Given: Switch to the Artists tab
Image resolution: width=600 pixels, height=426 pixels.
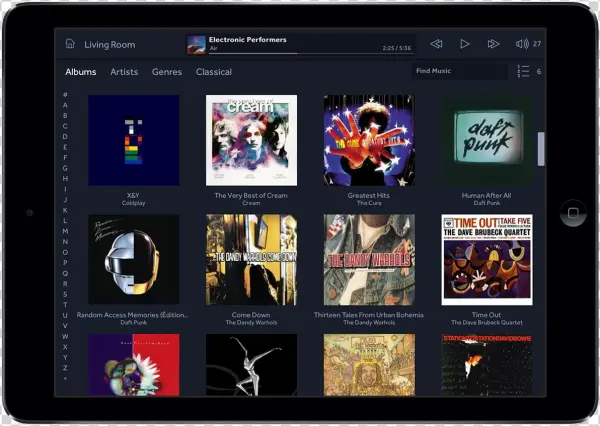Looking at the screenshot, I should pos(124,72).
